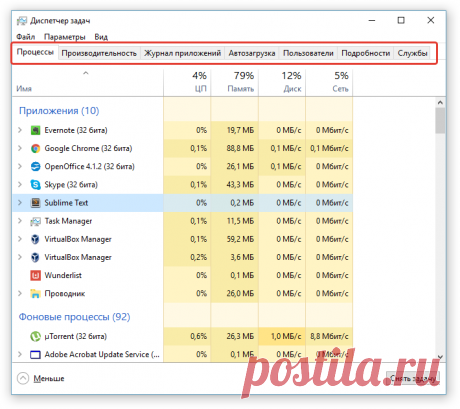Select the Приложения (10) group header
Screen dimensions: 460x409
(x=59, y=111)
